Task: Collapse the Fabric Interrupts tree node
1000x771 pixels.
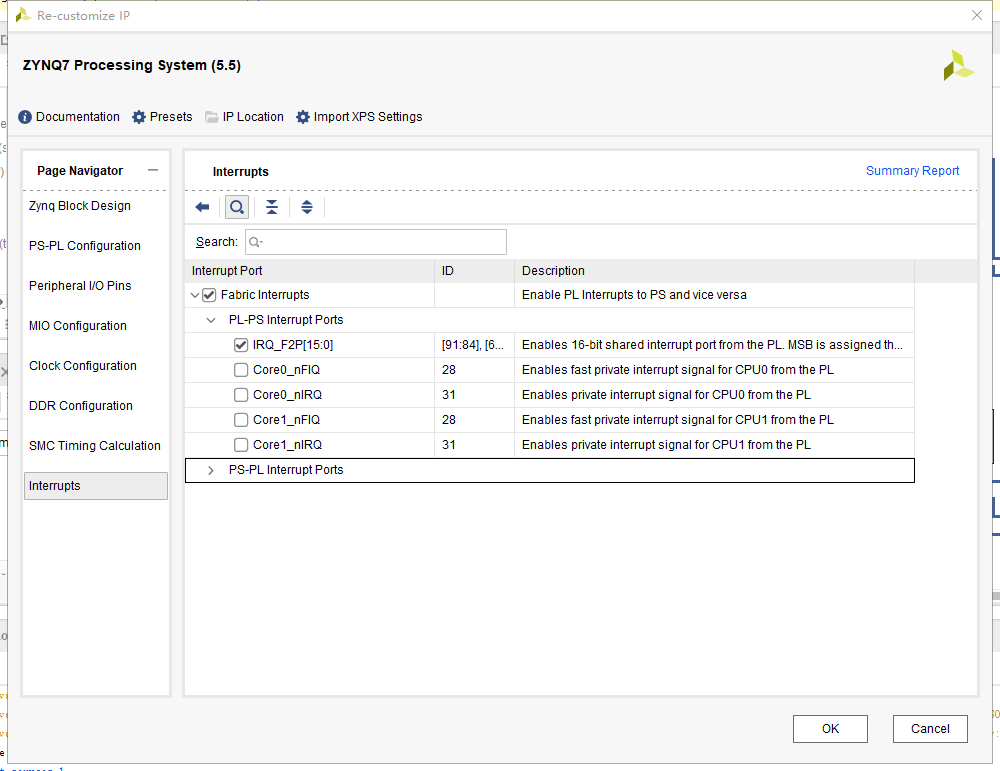Action: [x=195, y=295]
